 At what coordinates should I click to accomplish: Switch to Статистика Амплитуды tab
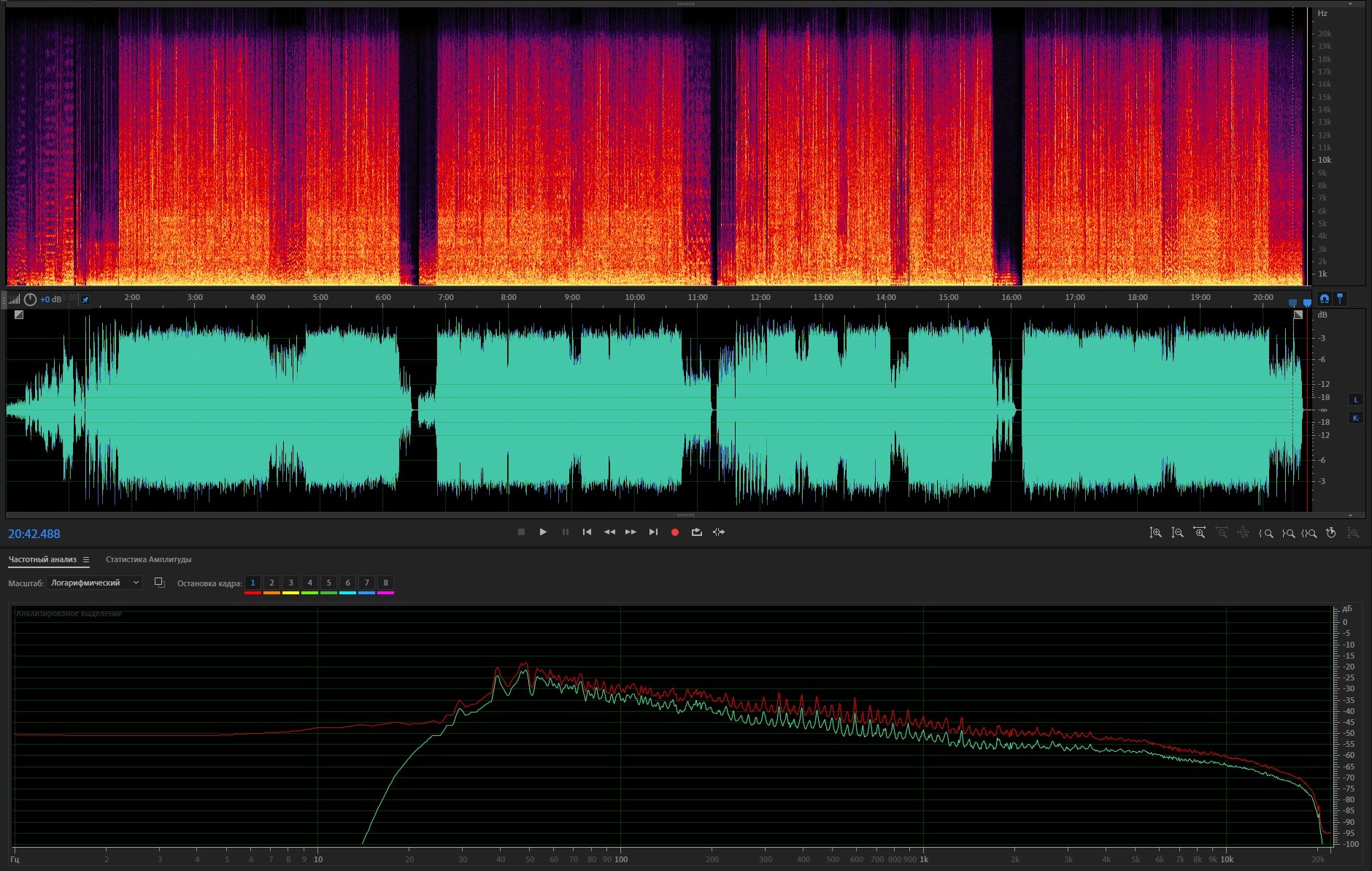[x=148, y=560]
